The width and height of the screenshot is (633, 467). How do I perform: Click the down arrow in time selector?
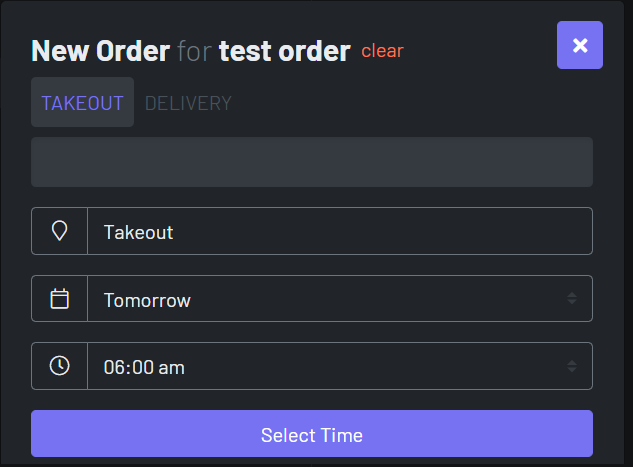click(572, 370)
